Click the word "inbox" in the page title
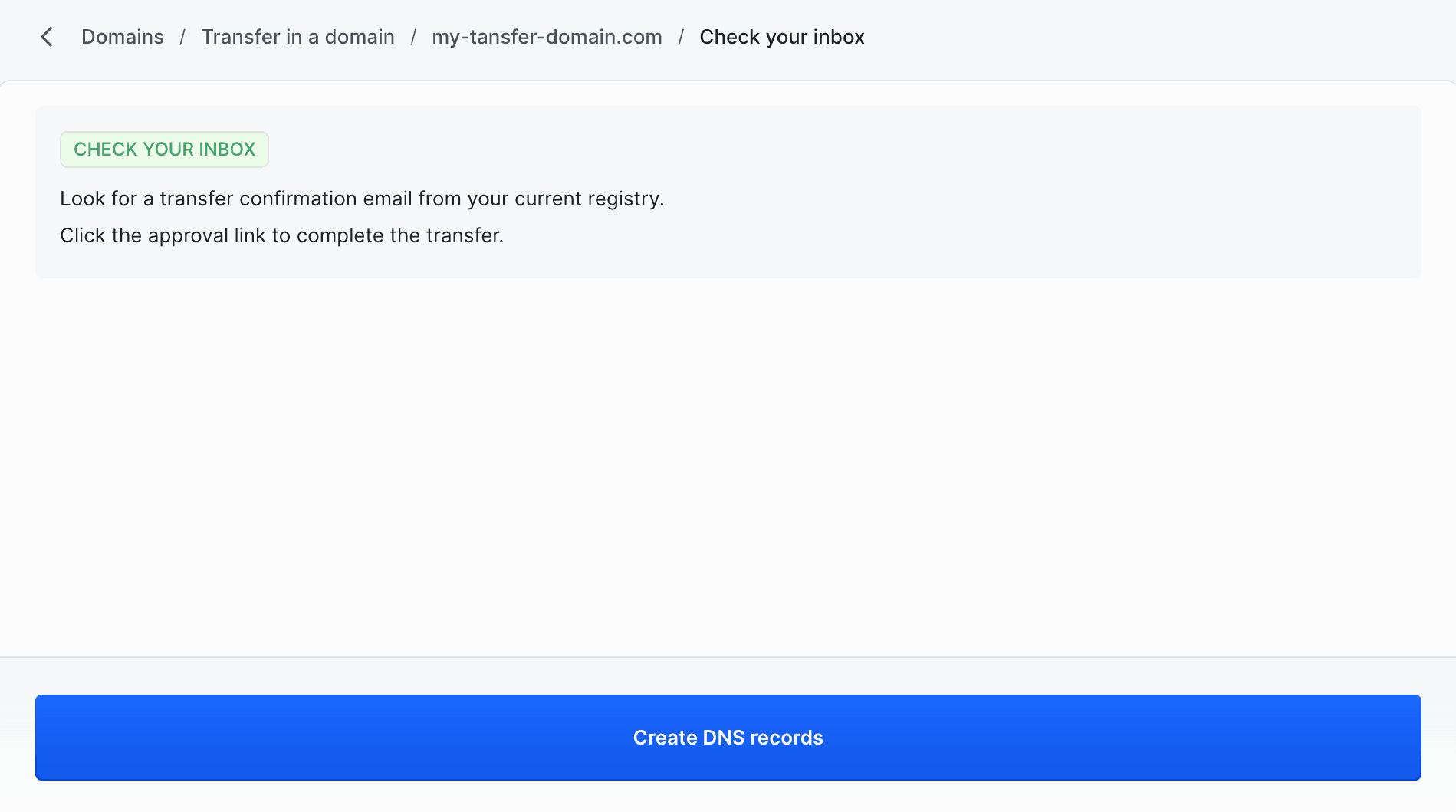The image size is (1456, 812). (839, 37)
